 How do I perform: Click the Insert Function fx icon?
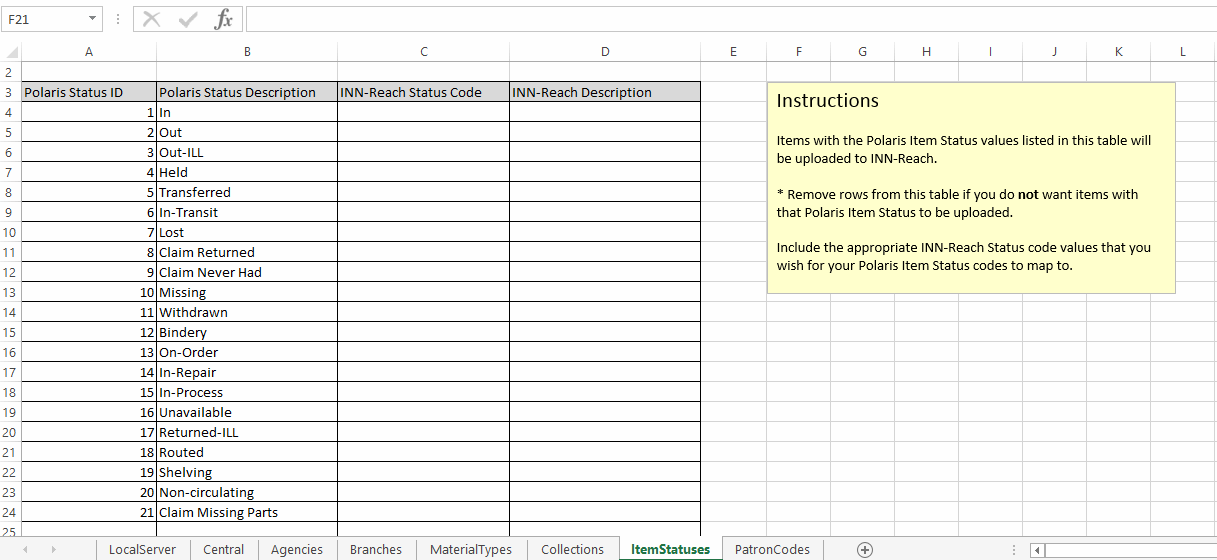[x=224, y=19]
